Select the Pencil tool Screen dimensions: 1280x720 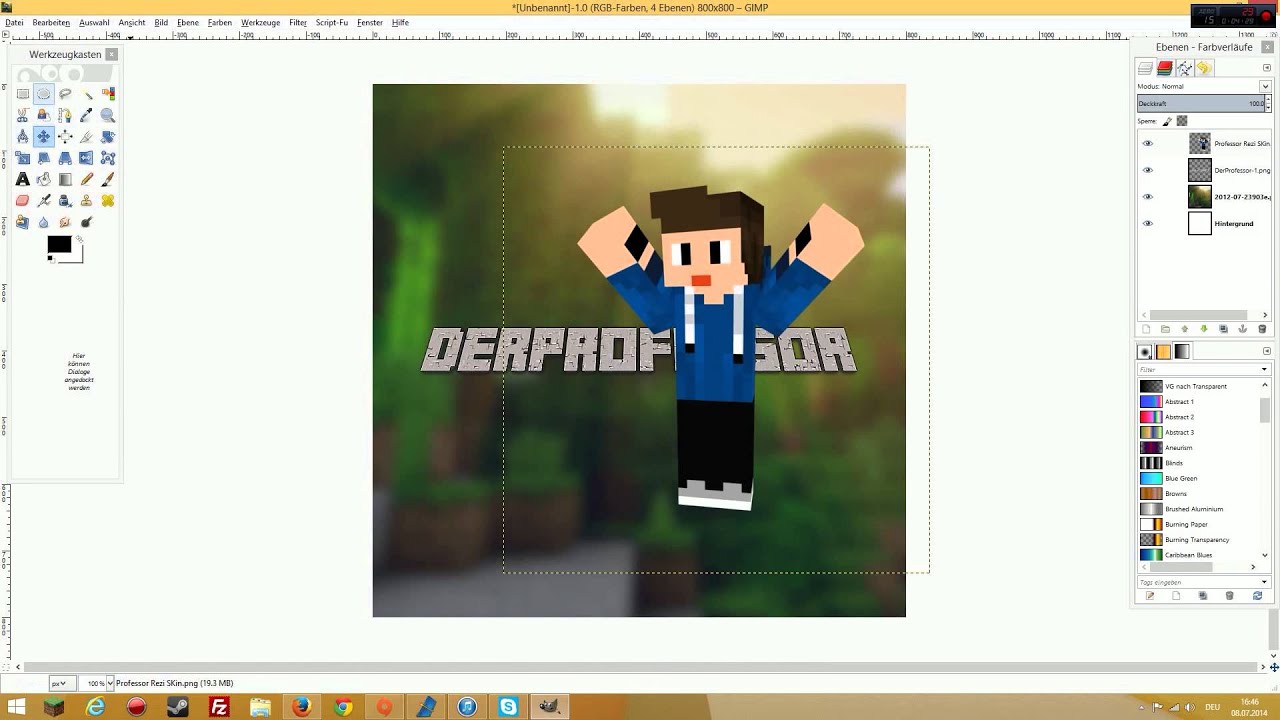point(87,179)
